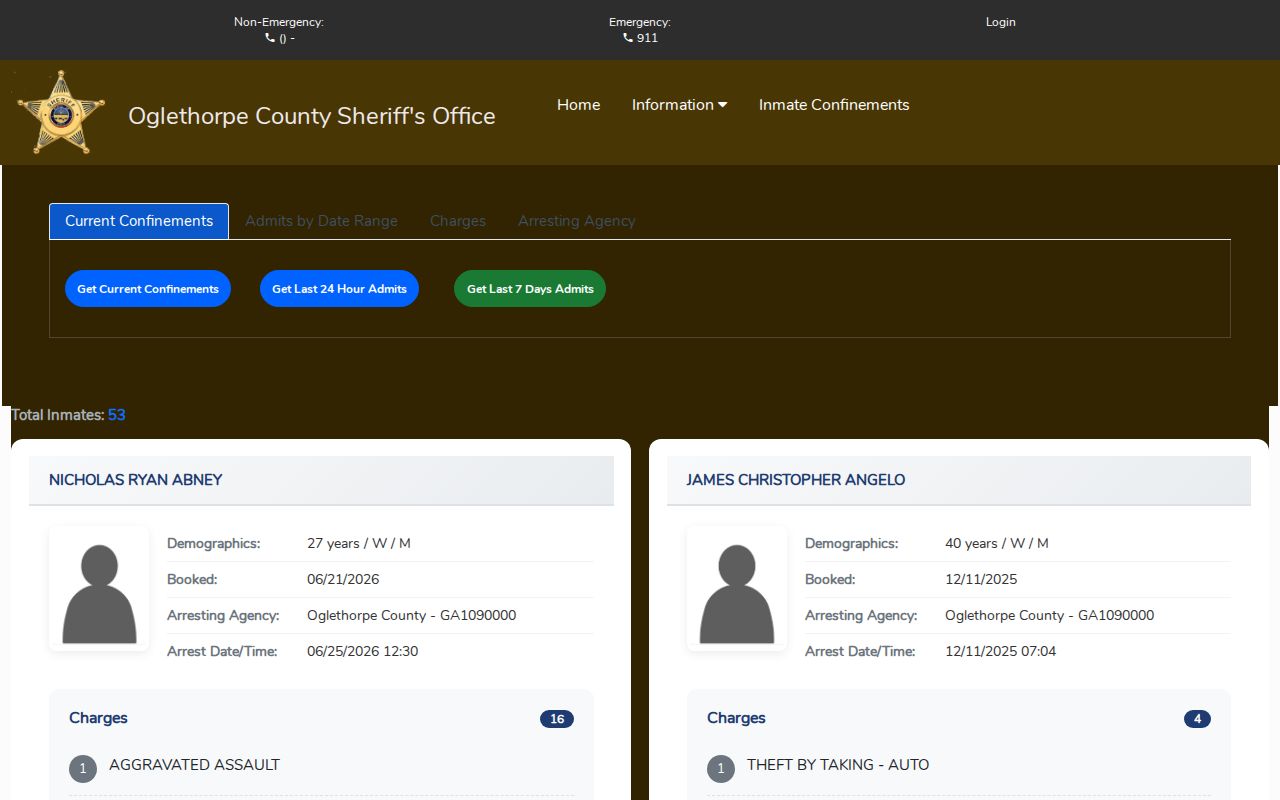Open the Login link
This screenshot has width=1280, height=800.
tap(1001, 22)
